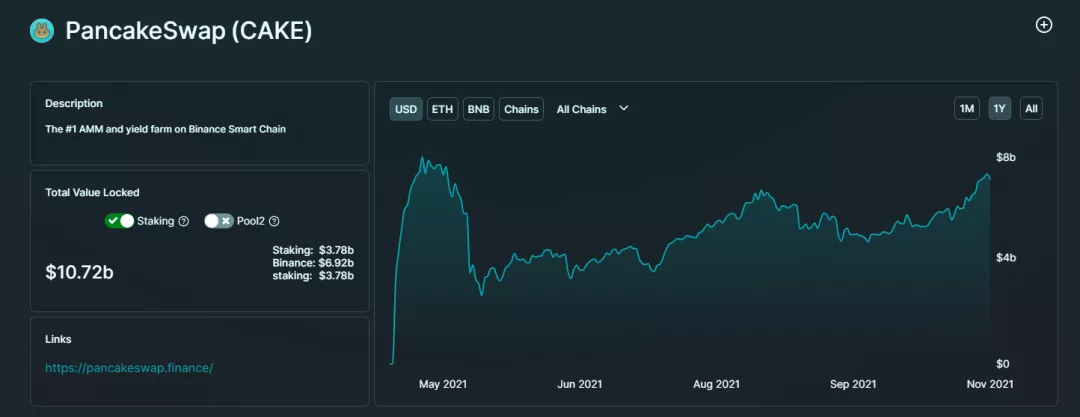The image size is (1080, 417).
Task: Click the plus circle add icon
Action: tap(1044, 26)
